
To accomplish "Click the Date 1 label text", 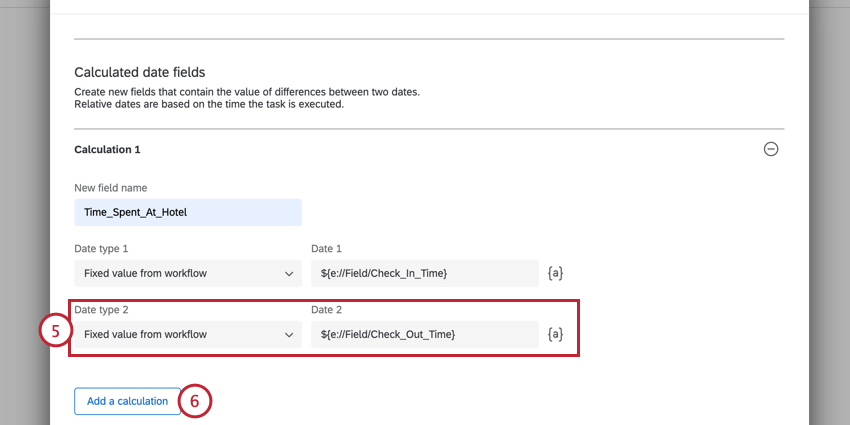I will [326, 248].
